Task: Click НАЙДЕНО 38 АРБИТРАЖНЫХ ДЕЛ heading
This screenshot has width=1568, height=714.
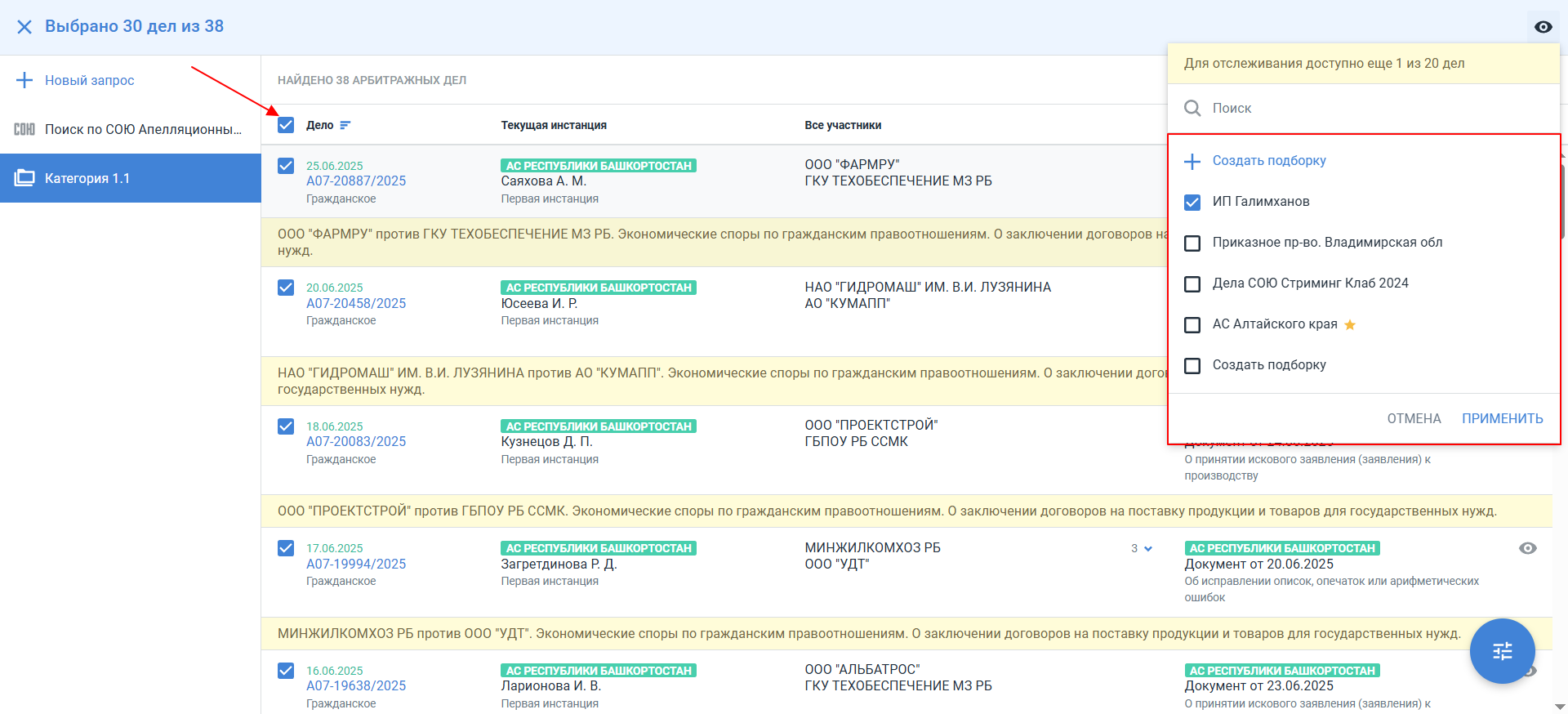Action: 372,80
